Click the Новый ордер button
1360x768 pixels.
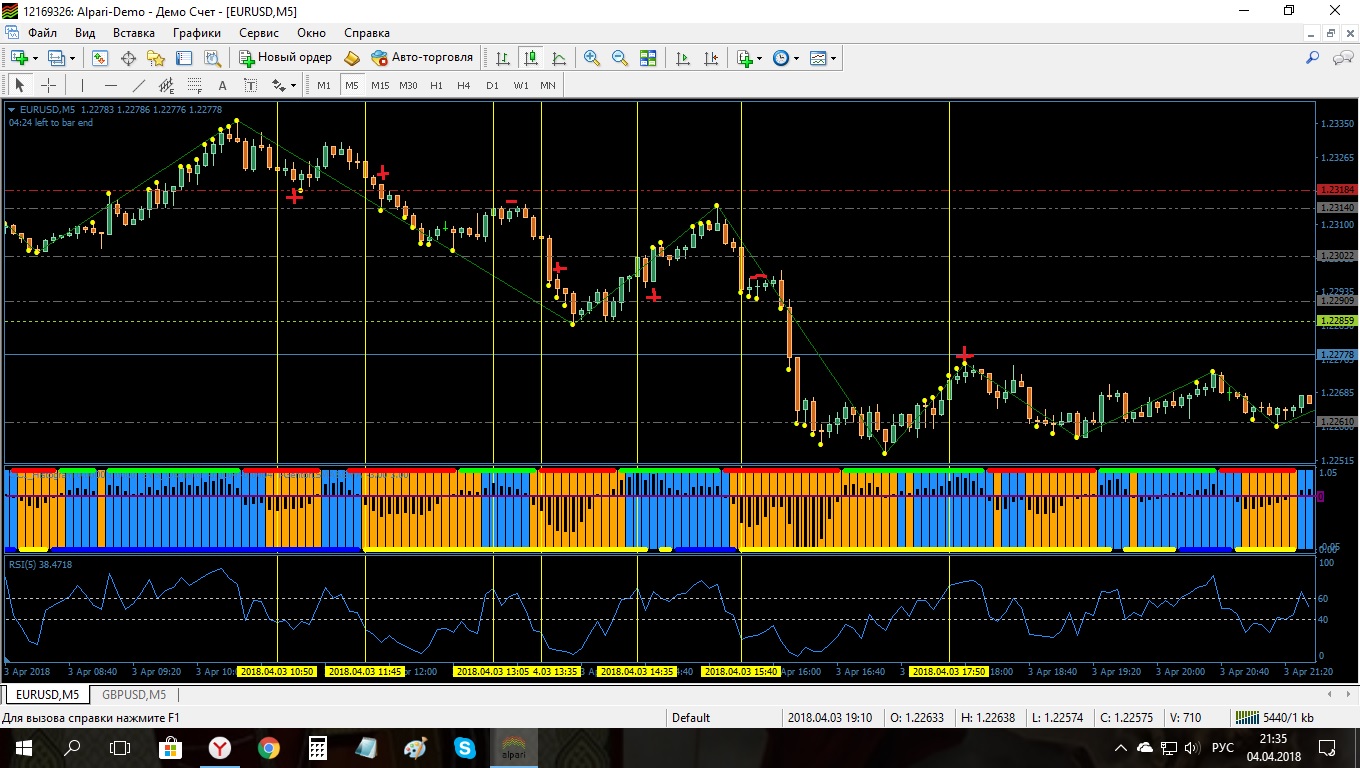[x=285, y=58]
